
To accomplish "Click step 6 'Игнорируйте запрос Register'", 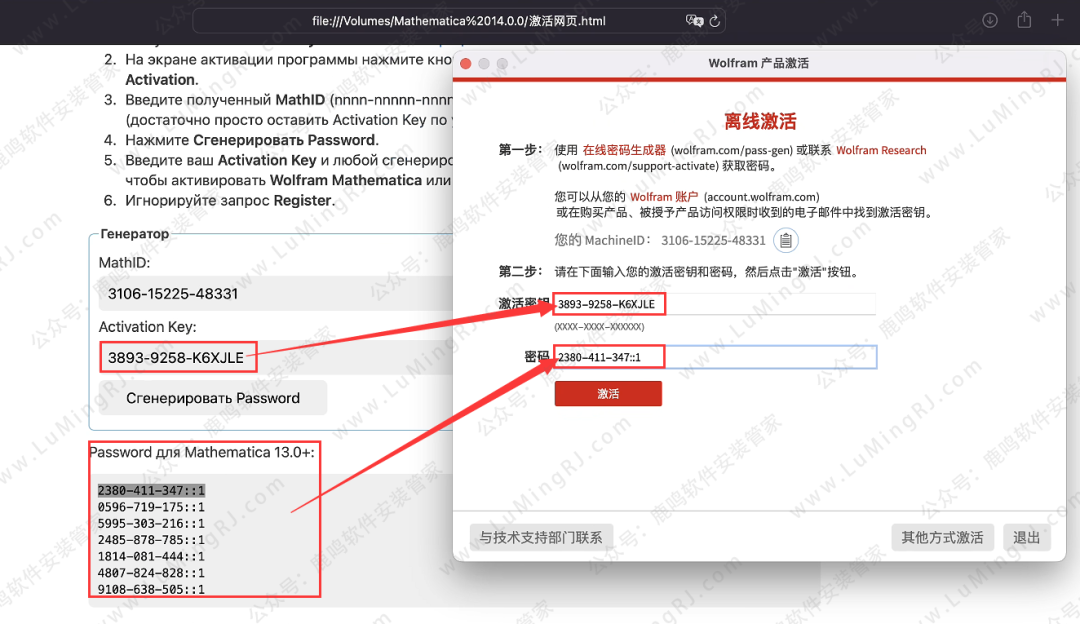I will click(x=229, y=200).
